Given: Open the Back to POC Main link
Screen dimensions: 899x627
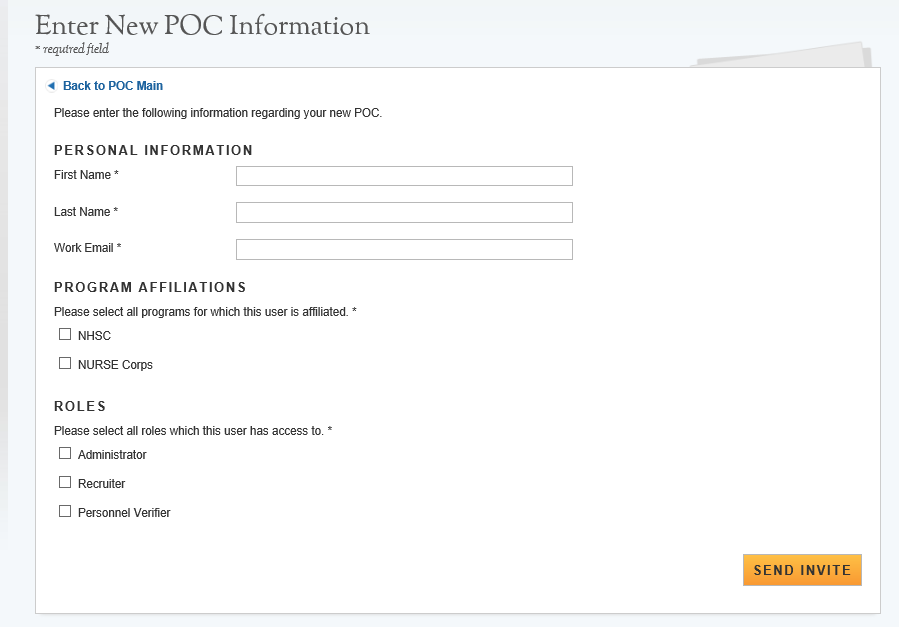Looking at the screenshot, I should pos(112,86).
